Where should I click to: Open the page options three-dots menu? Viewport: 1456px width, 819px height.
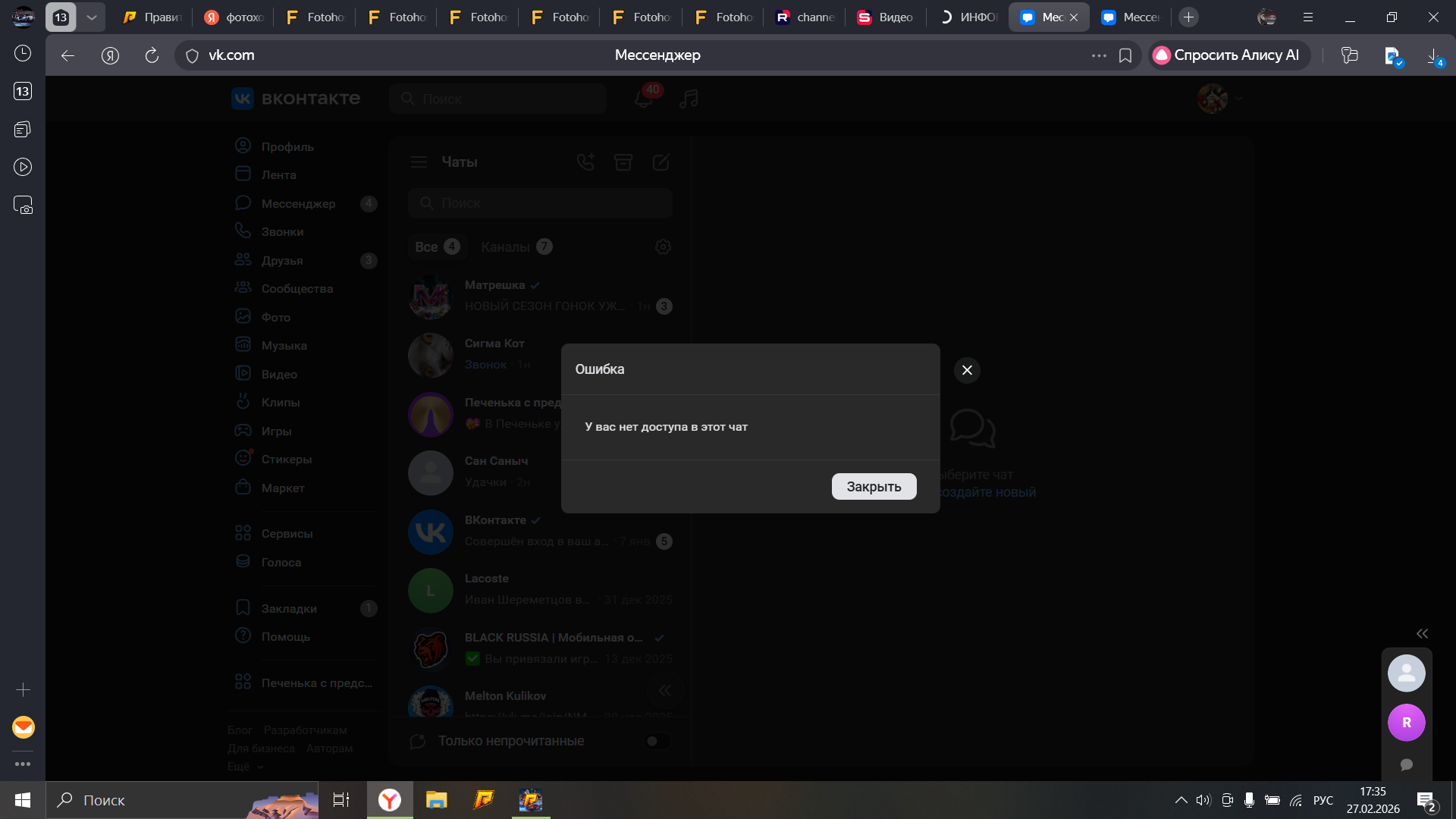(x=1099, y=55)
